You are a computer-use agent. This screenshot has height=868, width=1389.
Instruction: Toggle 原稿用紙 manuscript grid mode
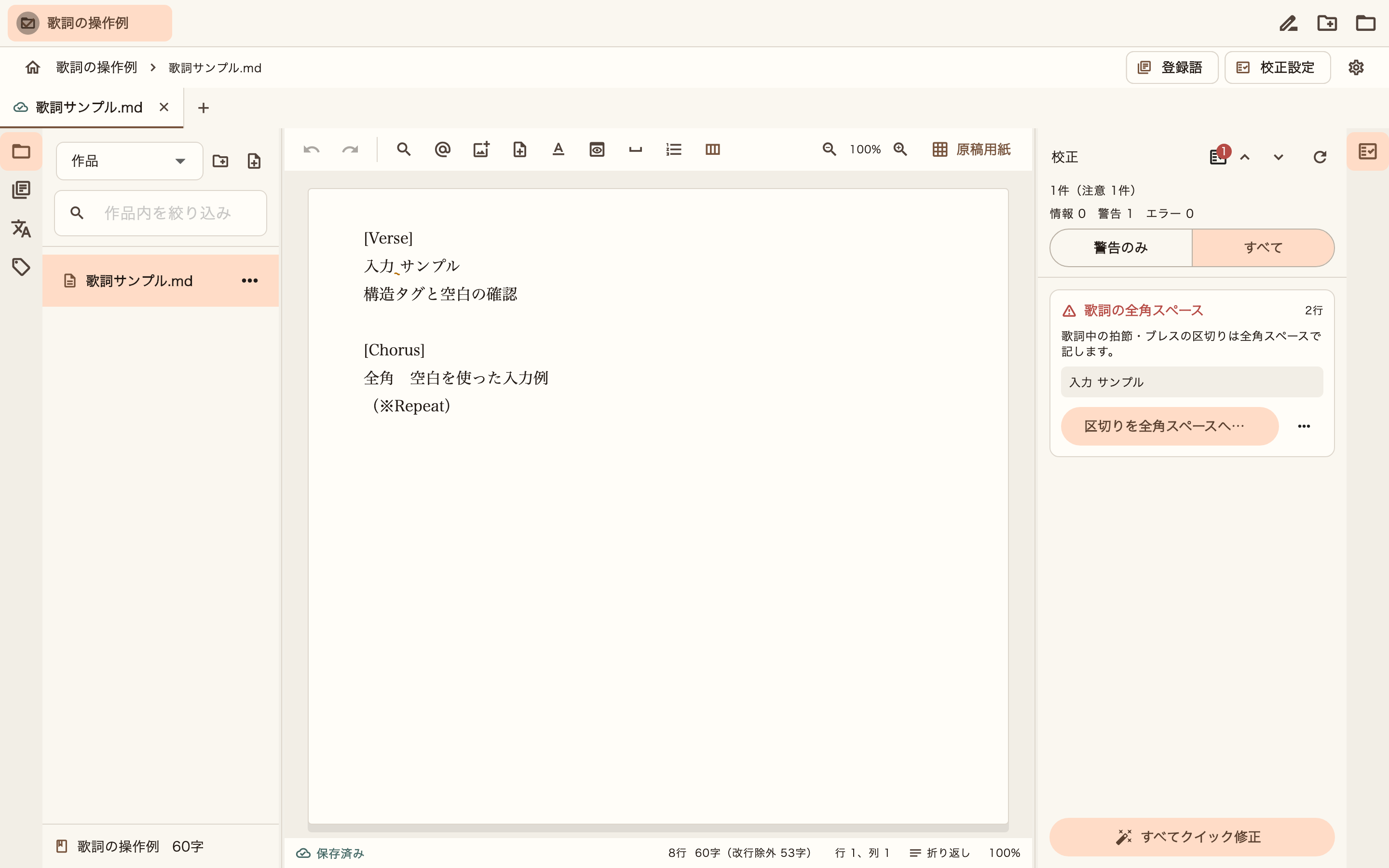pyautogui.click(x=971, y=150)
